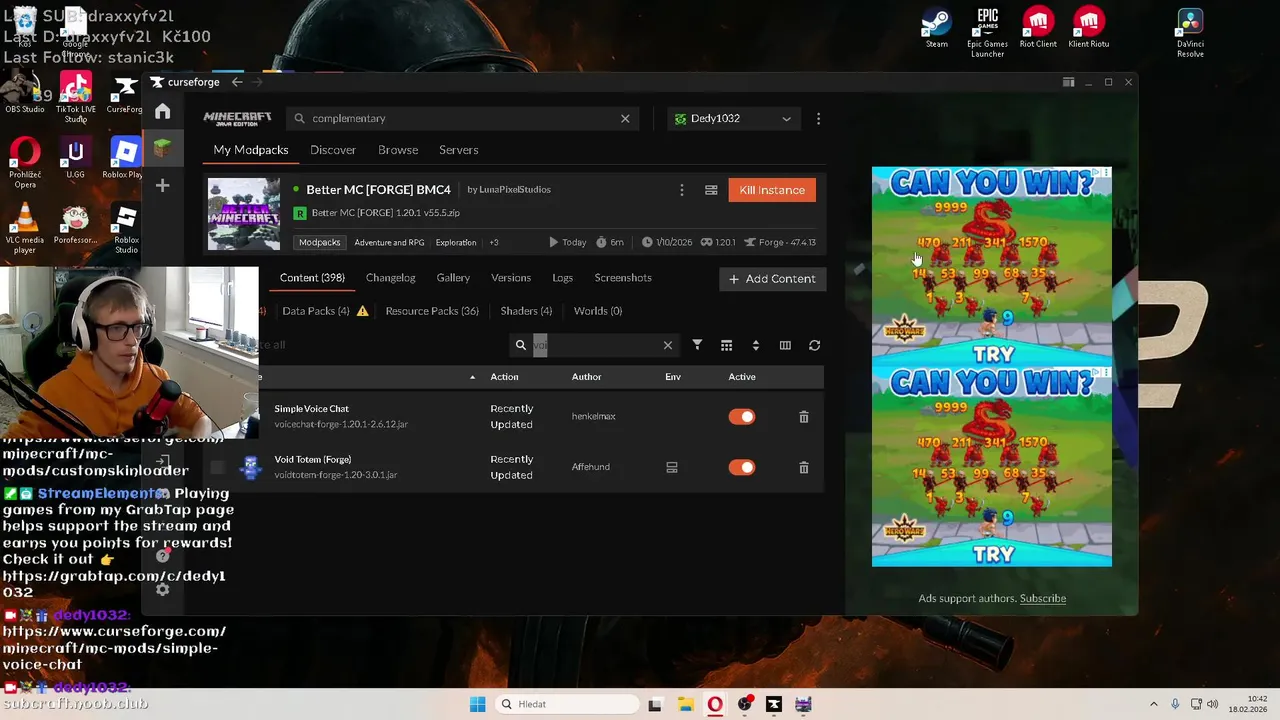Image resolution: width=1280 pixels, height=720 pixels.
Task: Toggle Simple Voice Chat active switch
Action: 742,417
